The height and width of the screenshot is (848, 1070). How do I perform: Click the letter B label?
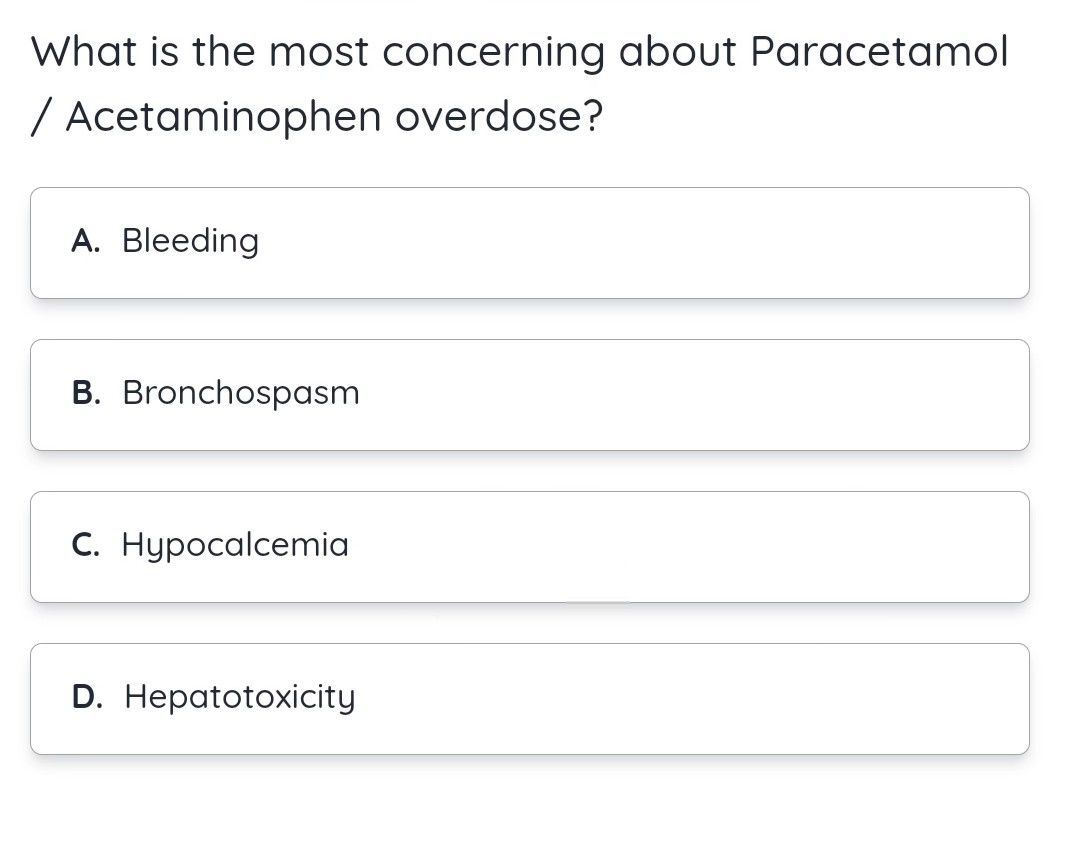(86, 393)
